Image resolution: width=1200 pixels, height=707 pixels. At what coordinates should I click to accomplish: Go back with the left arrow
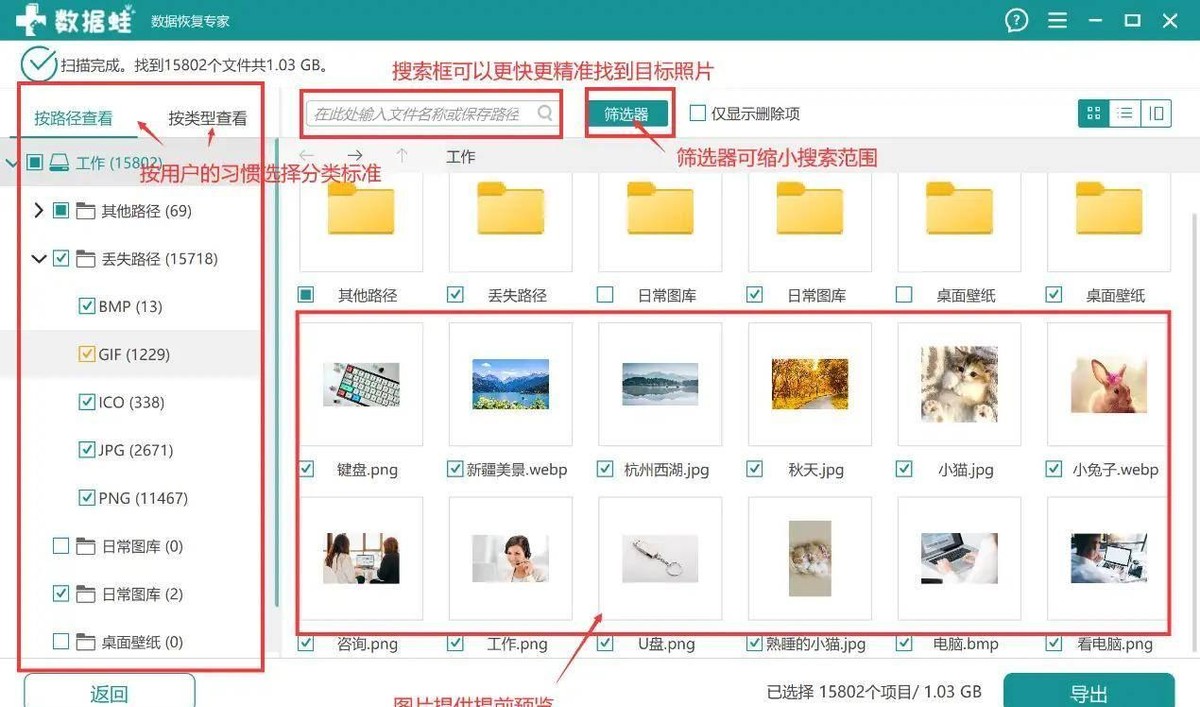tap(308, 156)
